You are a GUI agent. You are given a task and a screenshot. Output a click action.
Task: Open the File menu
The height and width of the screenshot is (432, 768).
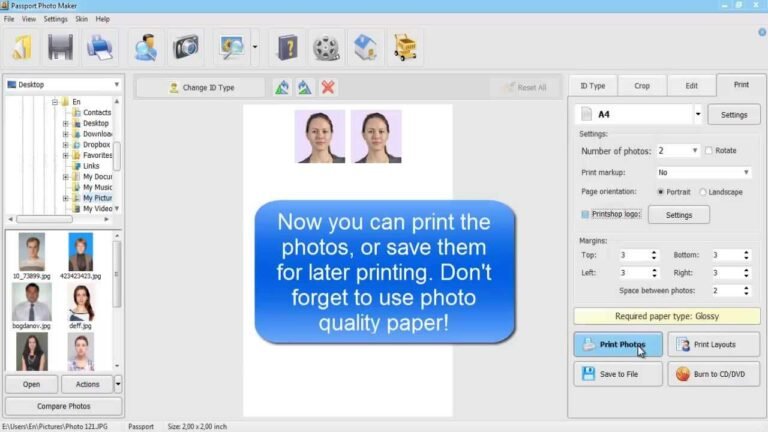point(9,19)
